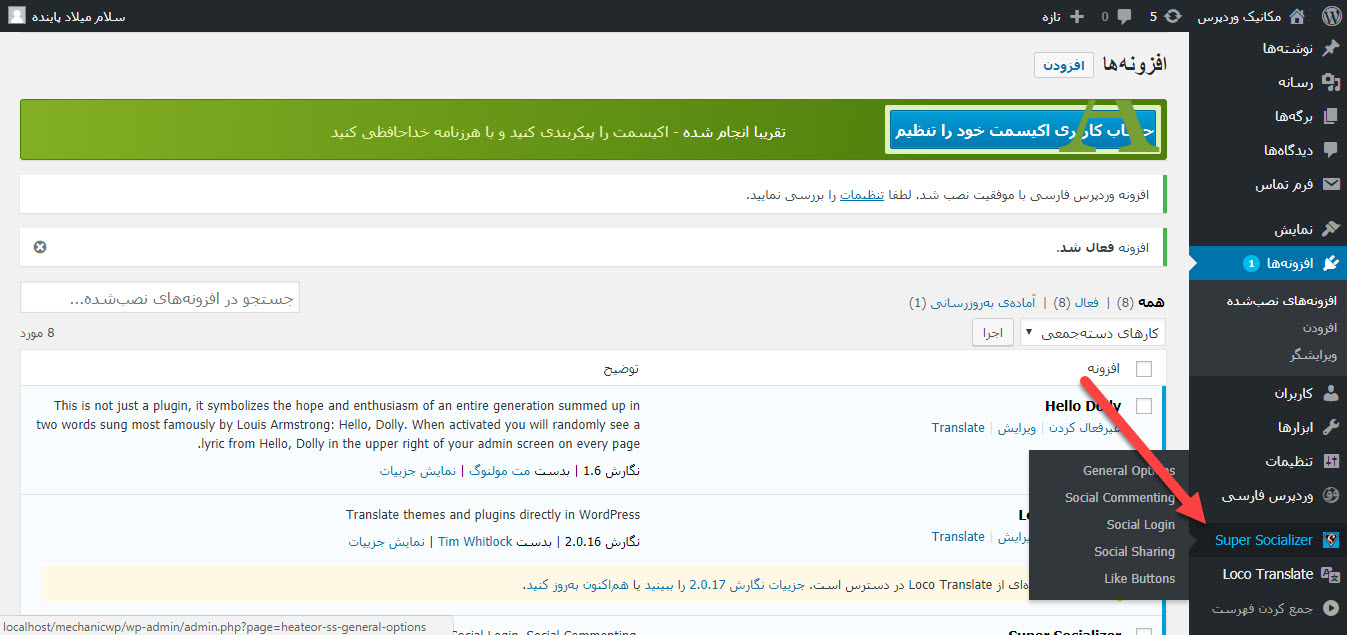Open the new content dropdown in admin bar
1347x635 pixels.
(1065, 16)
